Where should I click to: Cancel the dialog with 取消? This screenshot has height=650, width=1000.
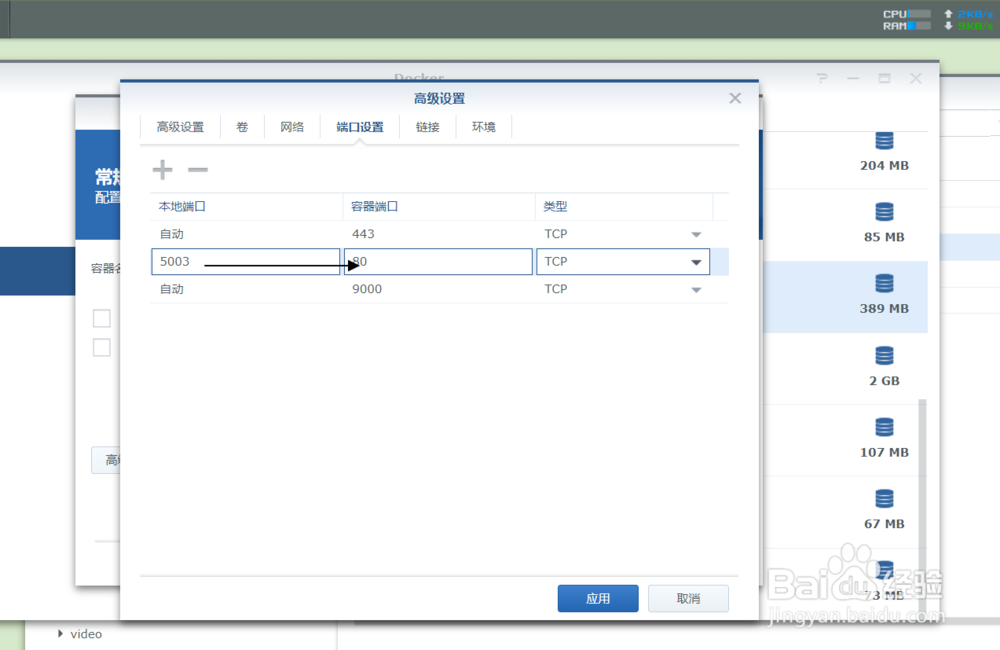pyautogui.click(x=688, y=598)
